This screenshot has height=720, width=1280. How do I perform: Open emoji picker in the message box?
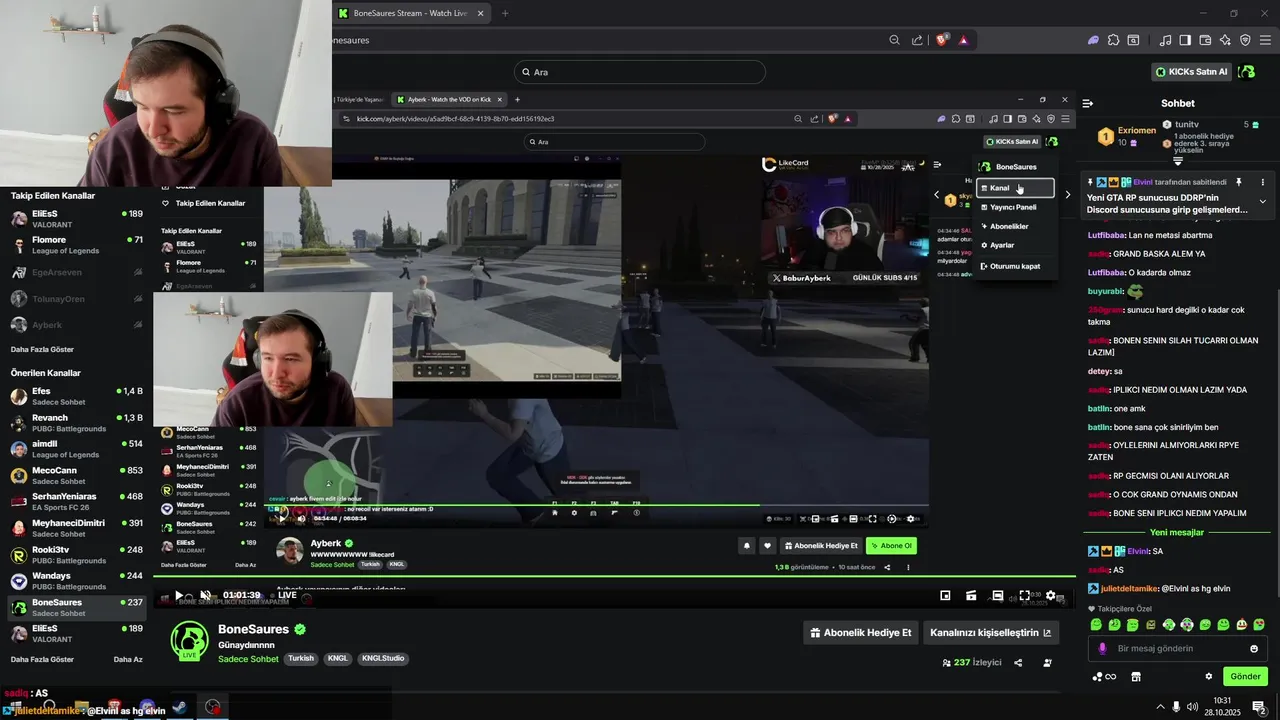tap(1254, 648)
